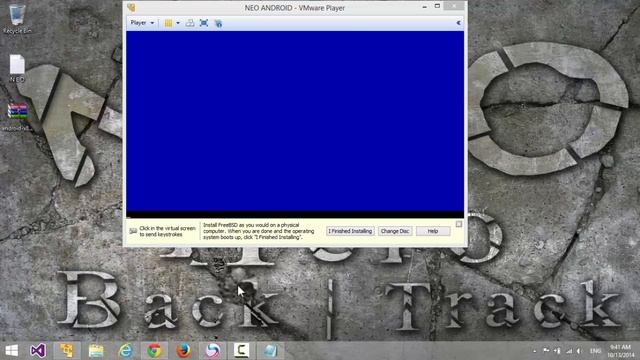Open Visual Studio from the taskbar
Viewport: 640px width, 360px height.
(38, 351)
